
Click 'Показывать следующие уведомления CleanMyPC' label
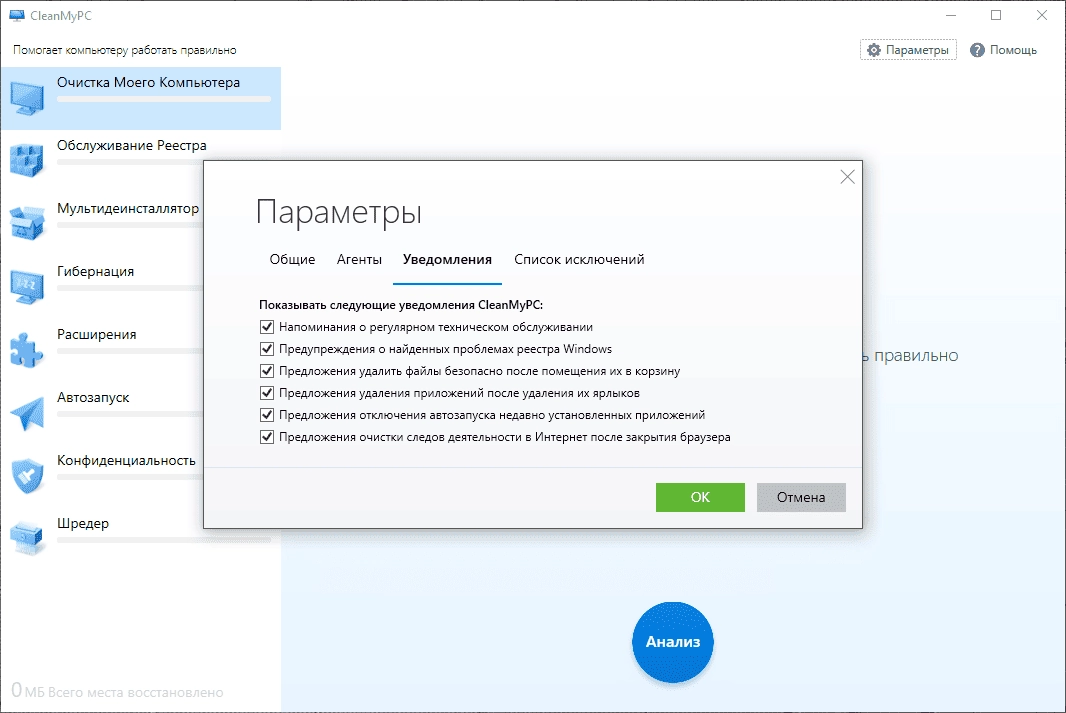401,305
